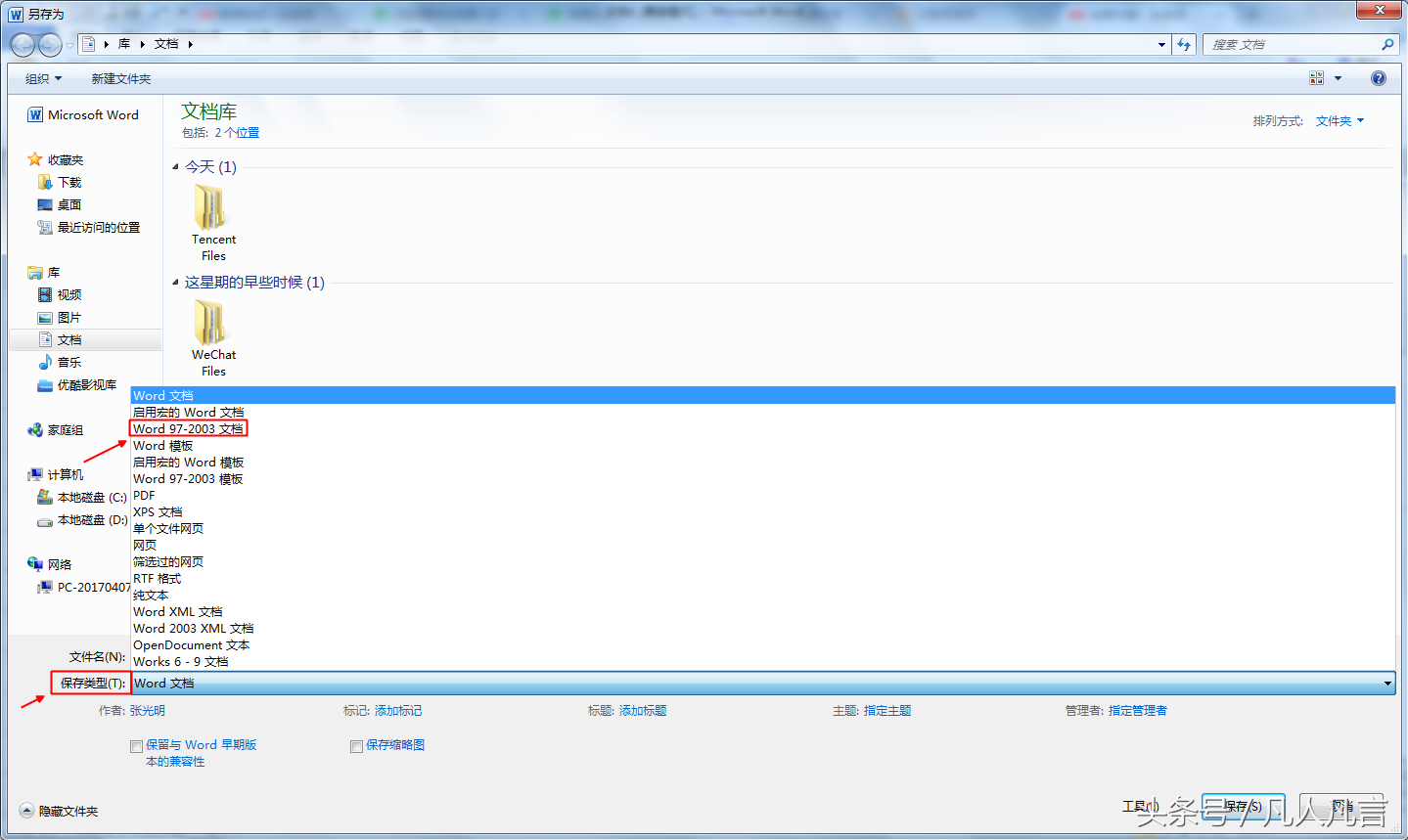
Task: Click the change view icon
Action: click(1316, 78)
